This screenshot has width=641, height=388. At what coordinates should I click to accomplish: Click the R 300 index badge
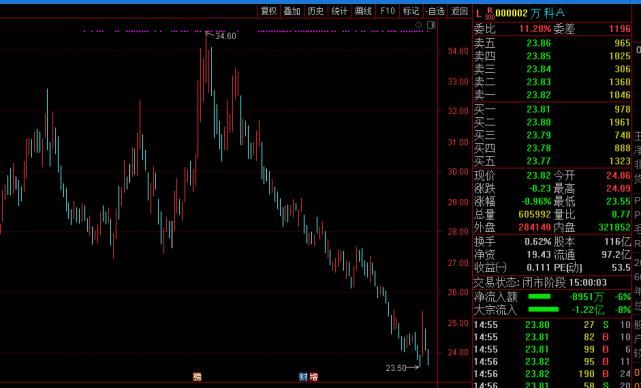(490, 14)
